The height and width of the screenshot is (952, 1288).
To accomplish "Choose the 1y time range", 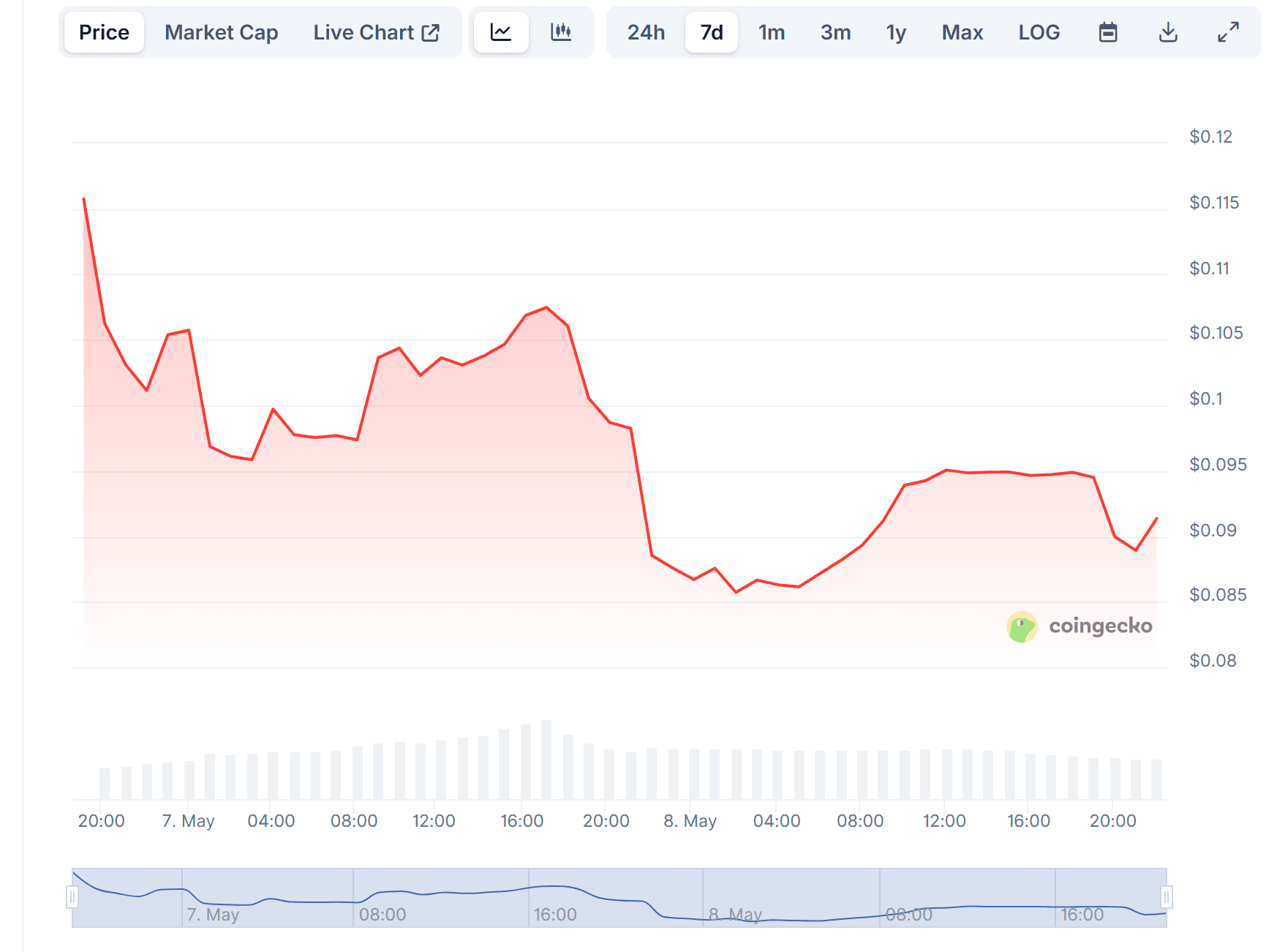I will coord(896,32).
